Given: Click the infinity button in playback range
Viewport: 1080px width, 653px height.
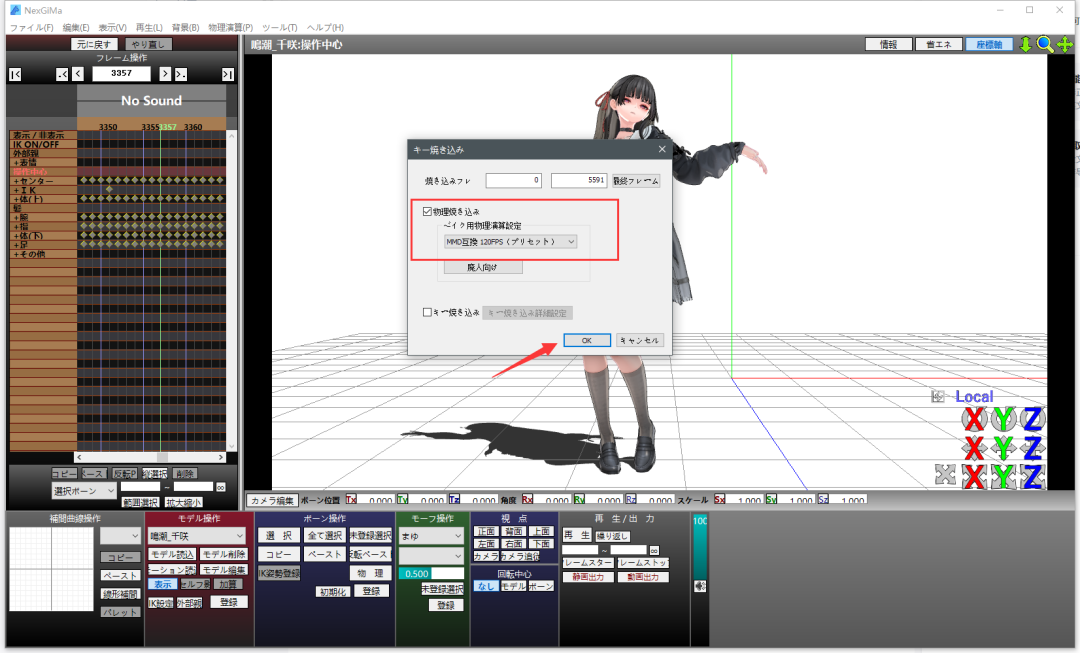Looking at the screenshot, I should coord(654,550).
